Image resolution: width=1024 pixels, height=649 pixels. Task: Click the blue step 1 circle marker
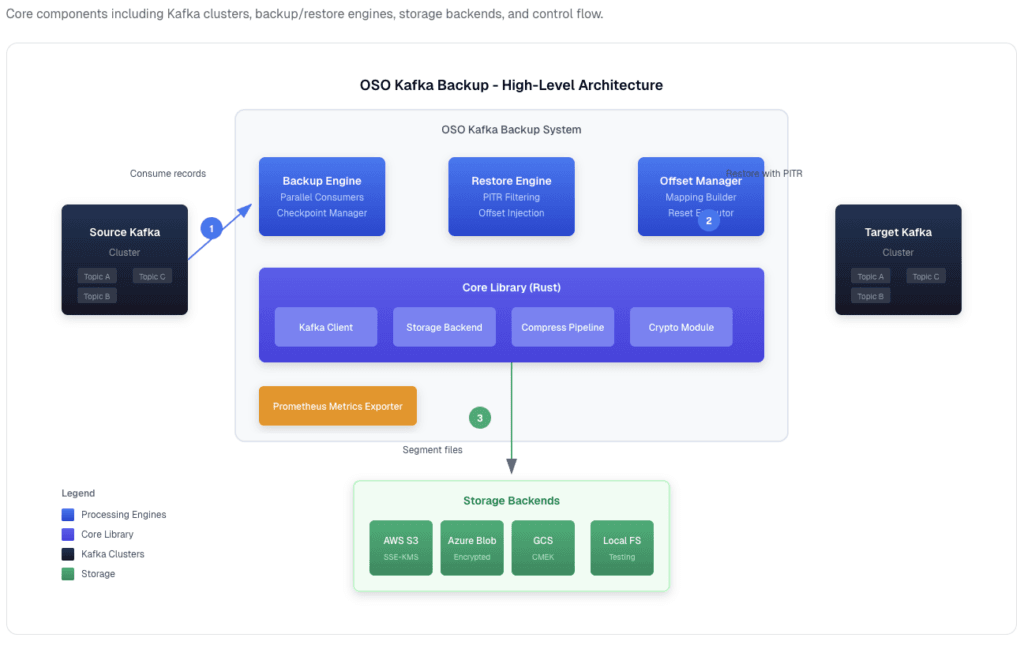click(x=211, y=228)
